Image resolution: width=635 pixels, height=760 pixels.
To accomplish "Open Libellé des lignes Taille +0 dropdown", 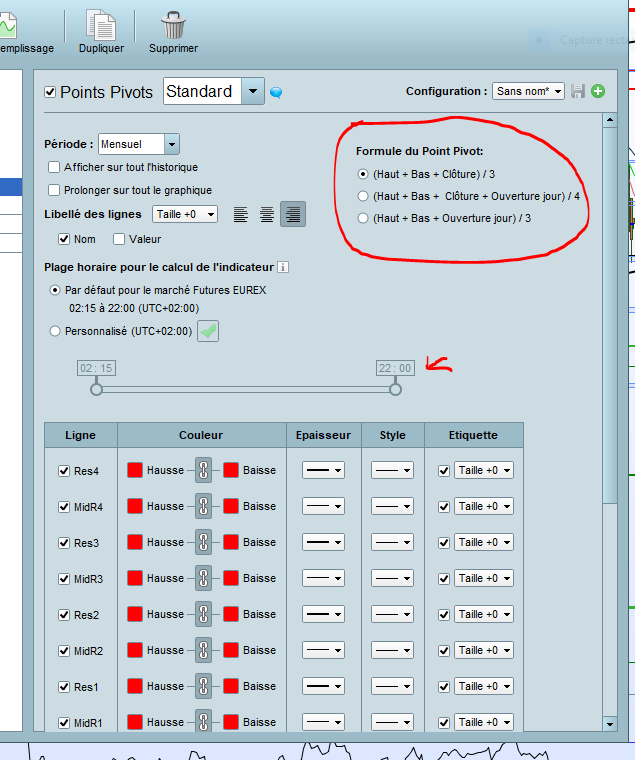I will [x=185, y=214].
